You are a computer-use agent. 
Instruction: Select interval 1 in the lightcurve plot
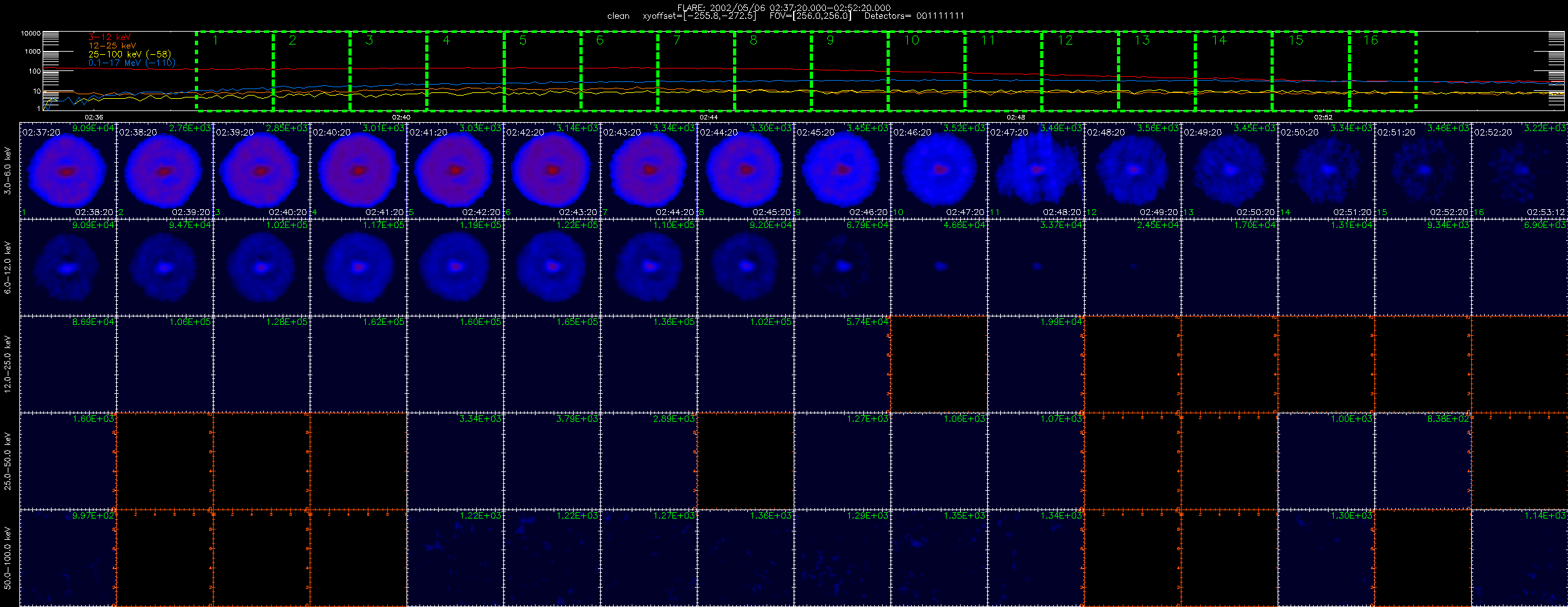coord(235,71)
